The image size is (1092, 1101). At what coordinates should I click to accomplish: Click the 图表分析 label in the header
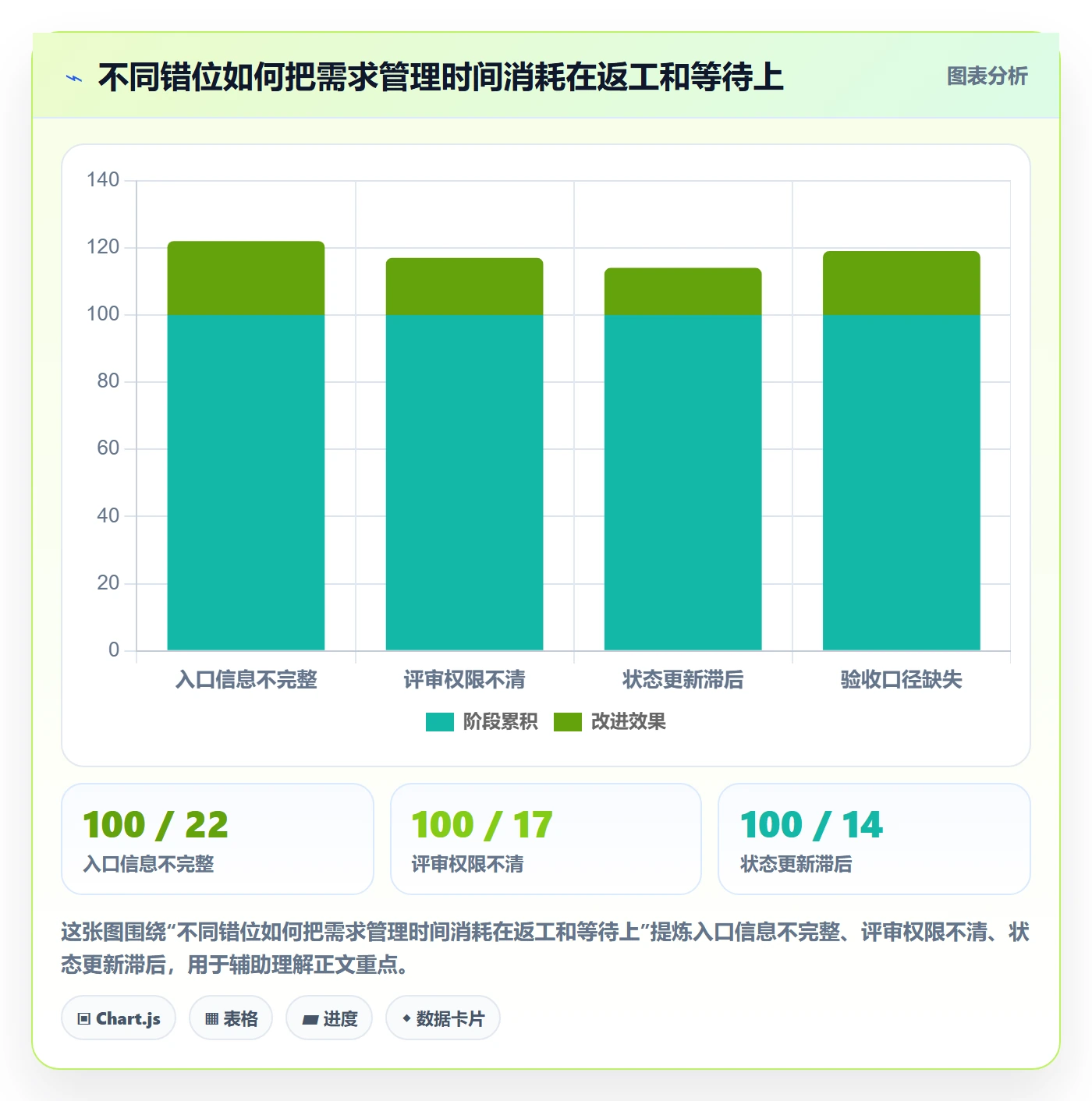[987, 76]
